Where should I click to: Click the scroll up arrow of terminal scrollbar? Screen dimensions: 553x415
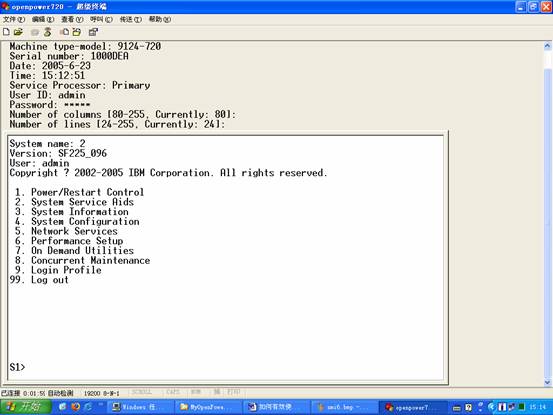(548, 45)
